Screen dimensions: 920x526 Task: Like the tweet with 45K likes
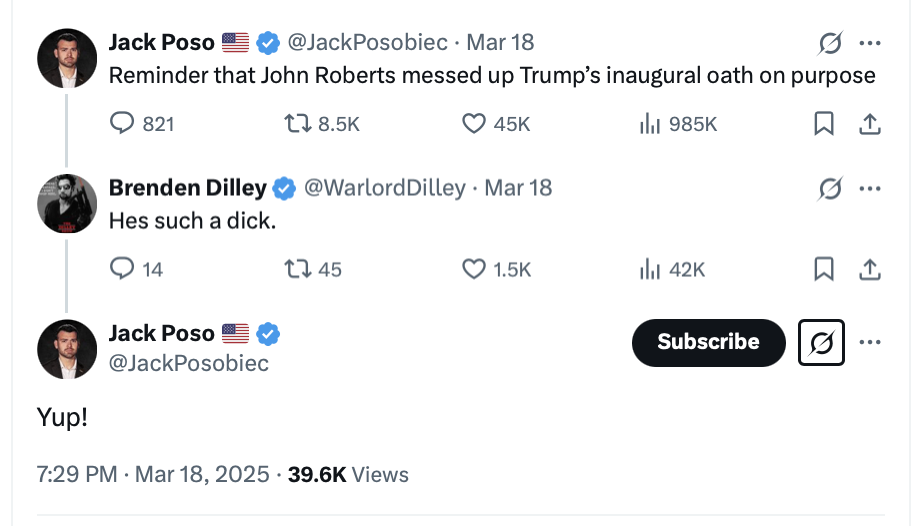[473, 124]
